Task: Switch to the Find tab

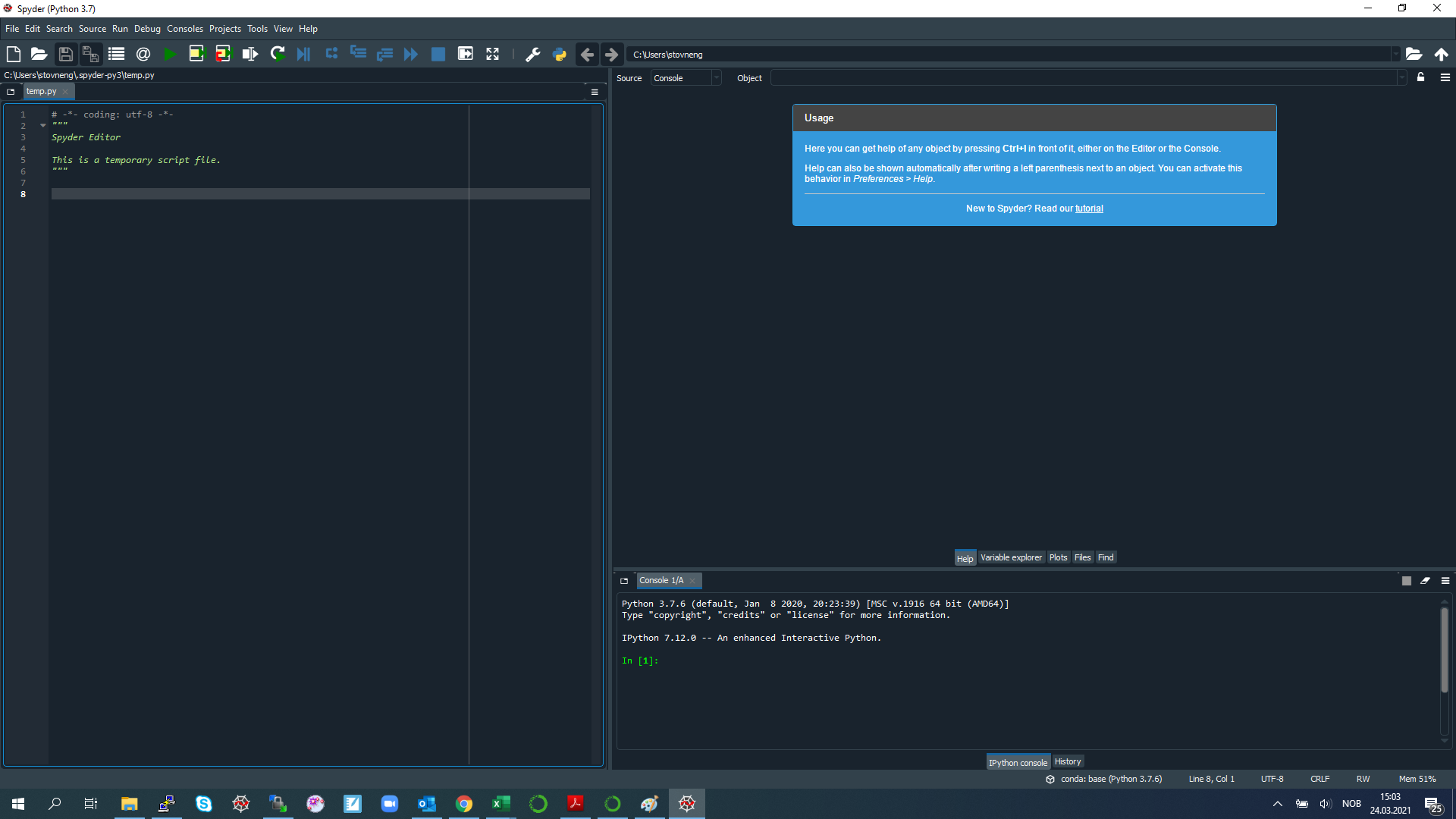Action: tap(1106, 557)
